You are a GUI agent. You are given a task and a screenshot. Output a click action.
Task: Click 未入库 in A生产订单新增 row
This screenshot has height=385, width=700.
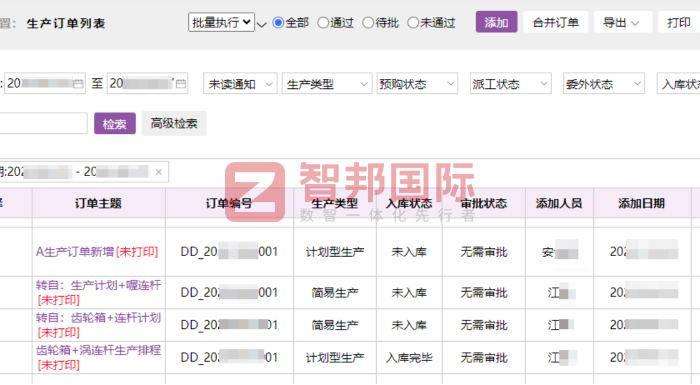click(x=409, y=252)
